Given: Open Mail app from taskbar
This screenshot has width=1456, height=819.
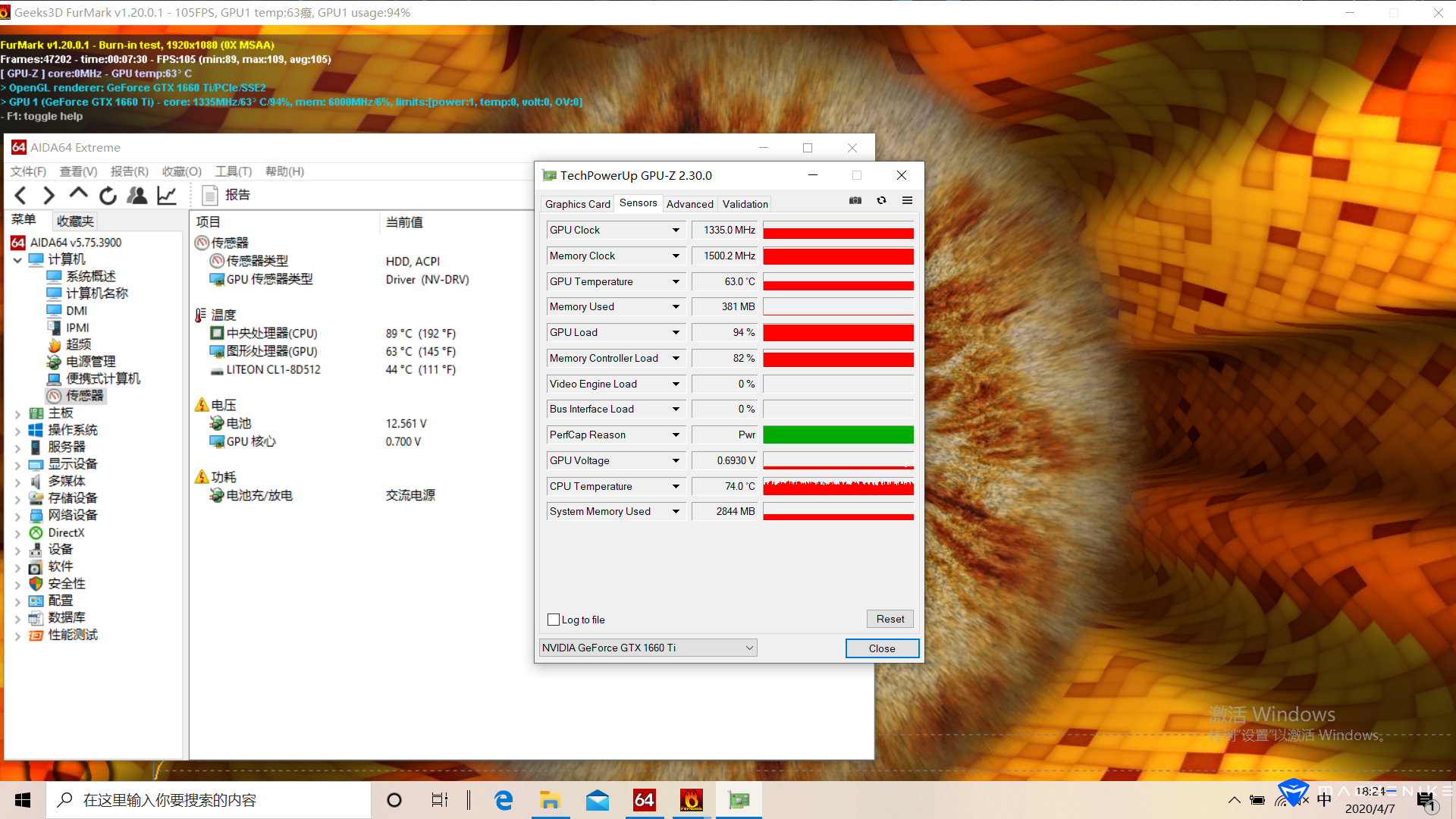Looking at the screenshot, I should click(x=598, y=800).
